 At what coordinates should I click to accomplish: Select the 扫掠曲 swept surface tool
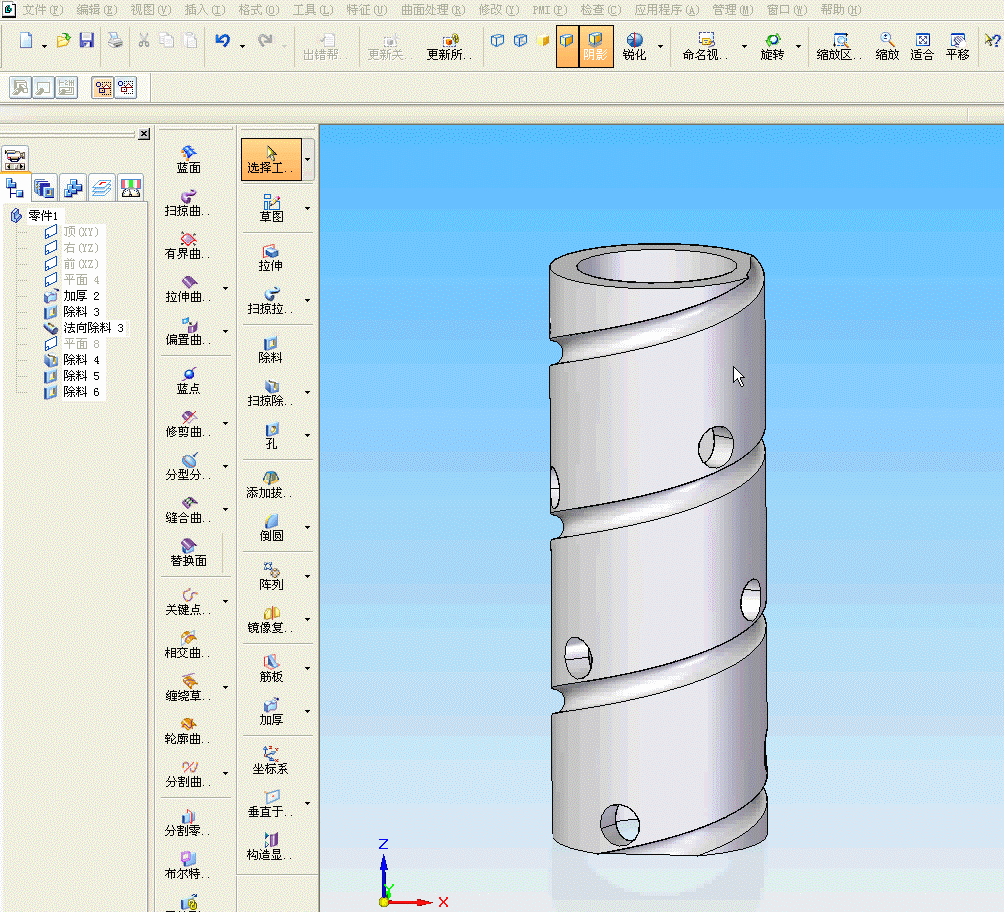(x=187, y=202)
